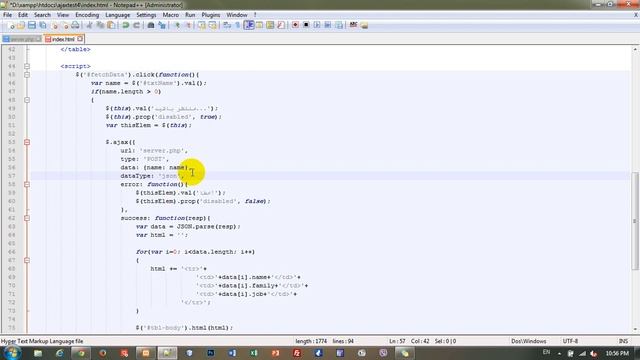This screenshot has width=640, height=360.
Task: Click the Print toolbar icon
Action: (75, 25)
